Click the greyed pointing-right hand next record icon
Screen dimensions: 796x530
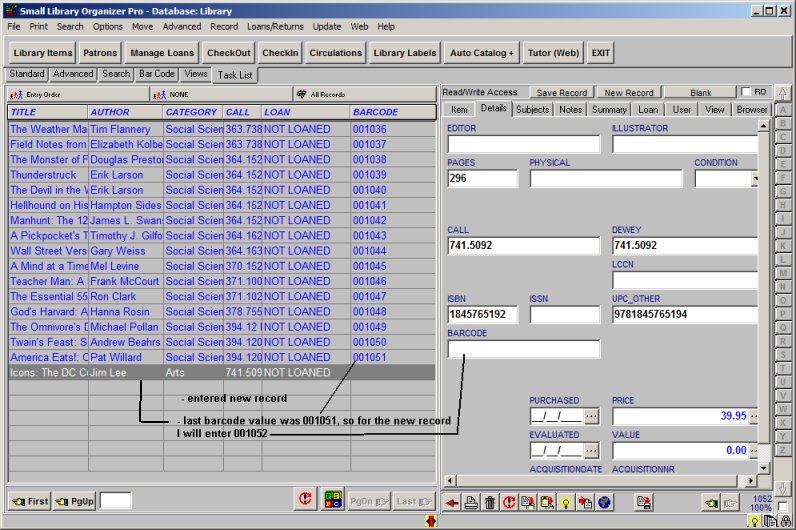pos(730,503)
